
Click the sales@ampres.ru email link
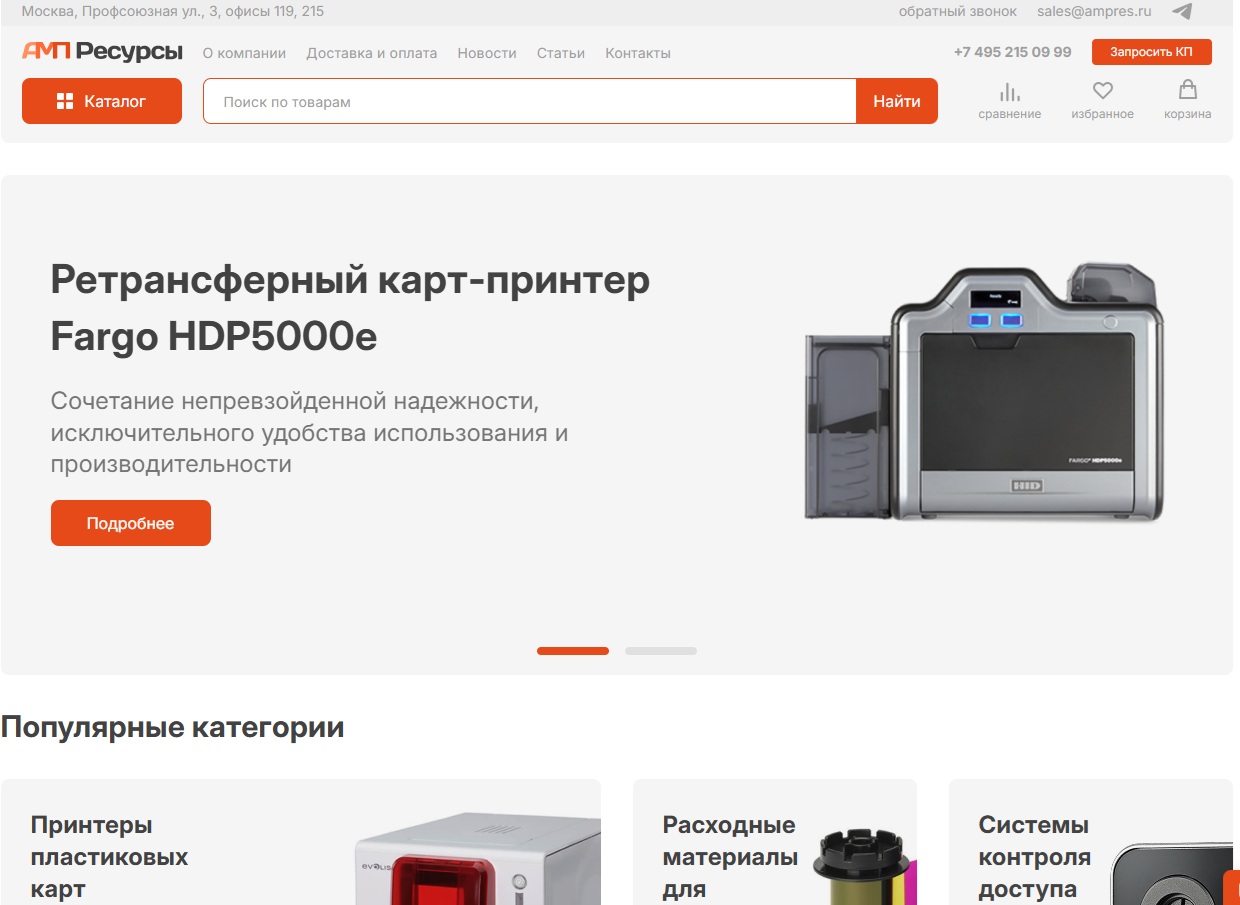[x=1094, y=12]
